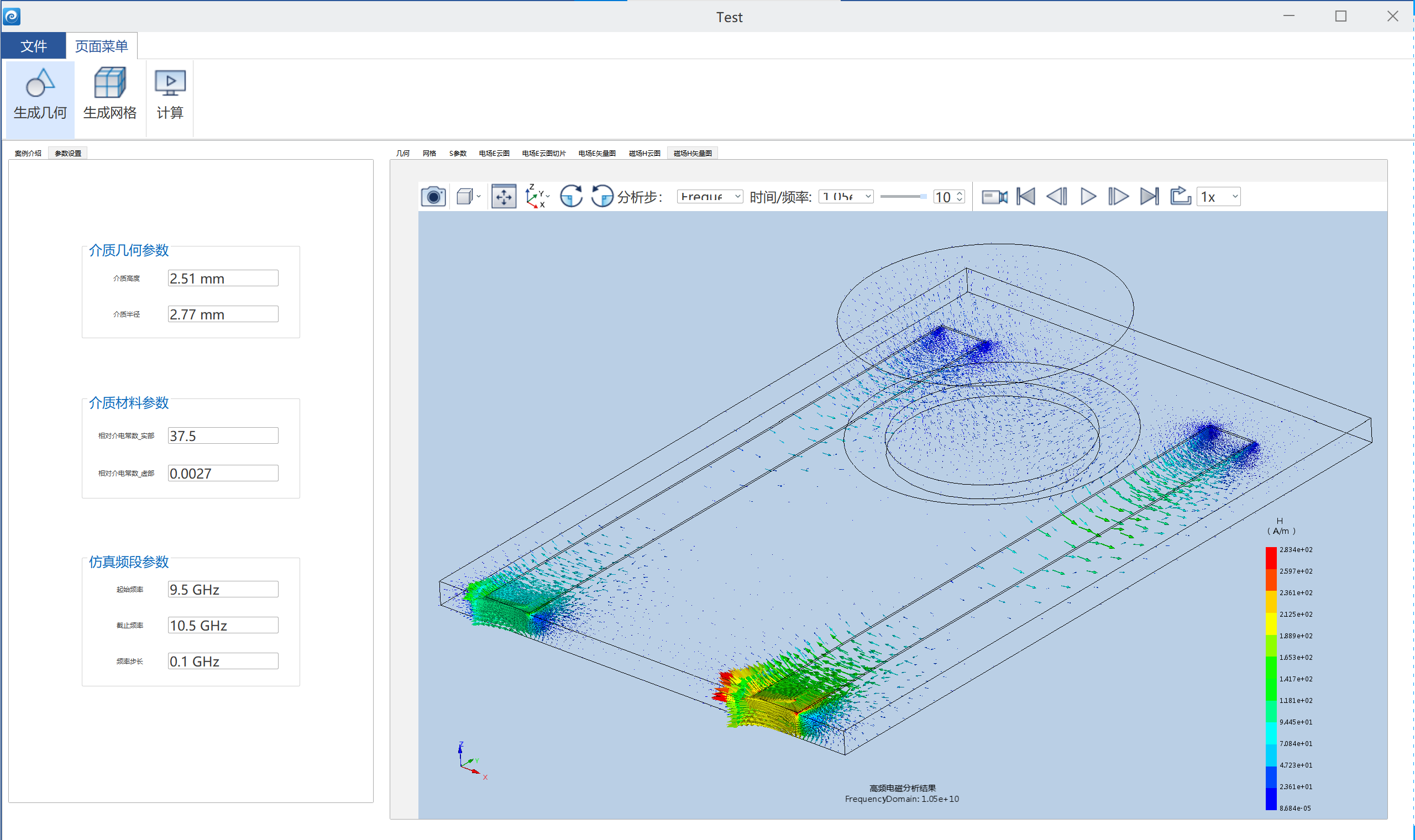Select the 页面菜单 ribbon tab
Viewport: 1415px width, 840px height.
pyautogui.click(x=102, y=46)
